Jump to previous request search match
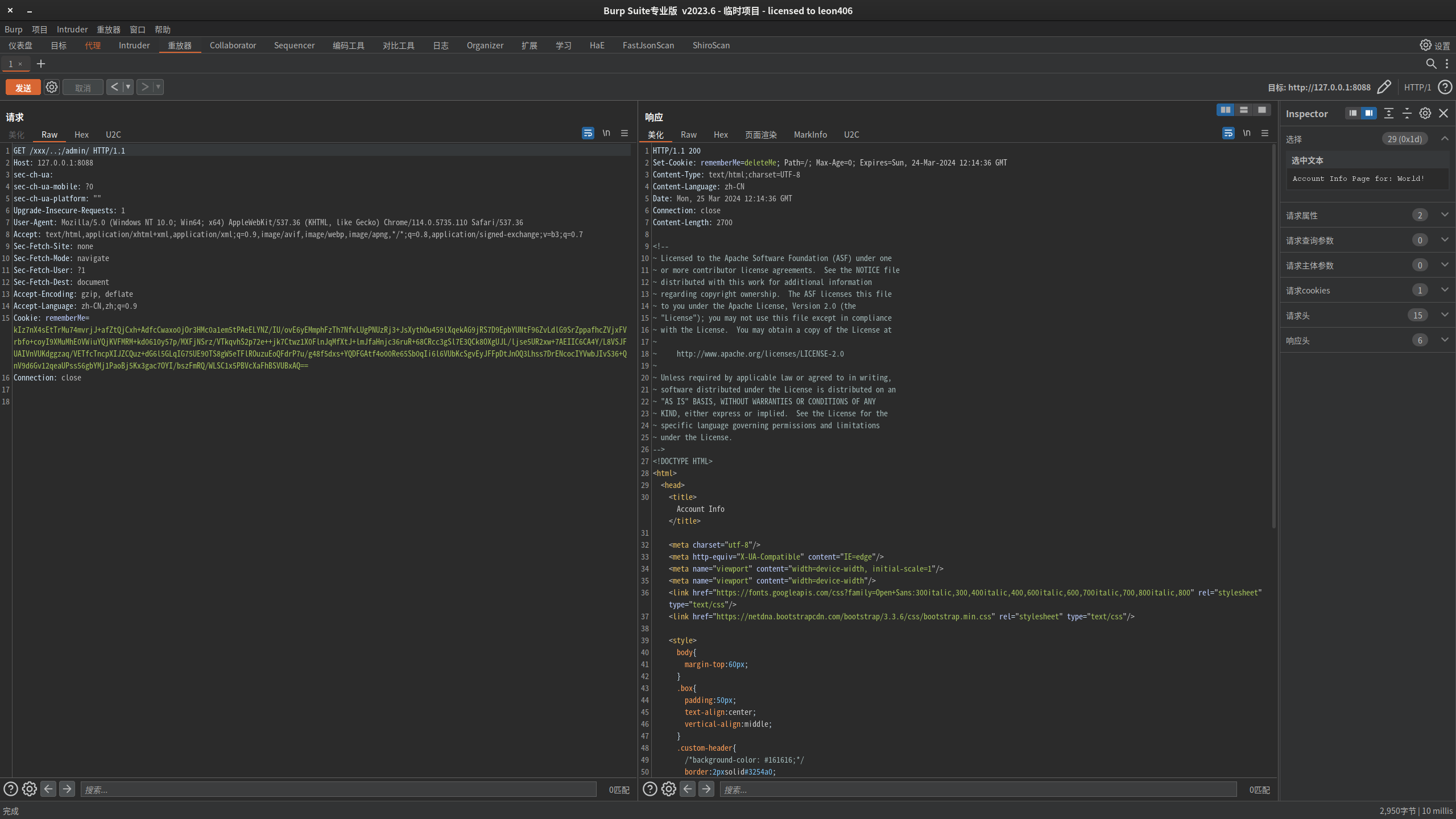Image resolution: width=1456 pixels, height=819 pixels. (x=48, y=789)
